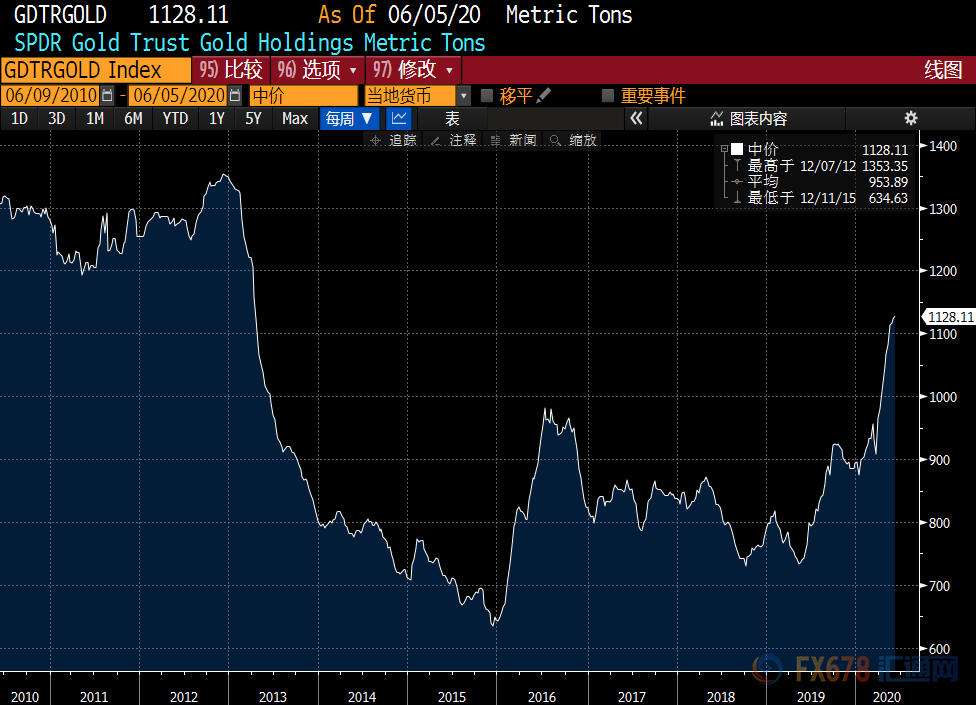
Task: Select the 1M range tab
Action: pyautogui.click(x=95, y=118)
